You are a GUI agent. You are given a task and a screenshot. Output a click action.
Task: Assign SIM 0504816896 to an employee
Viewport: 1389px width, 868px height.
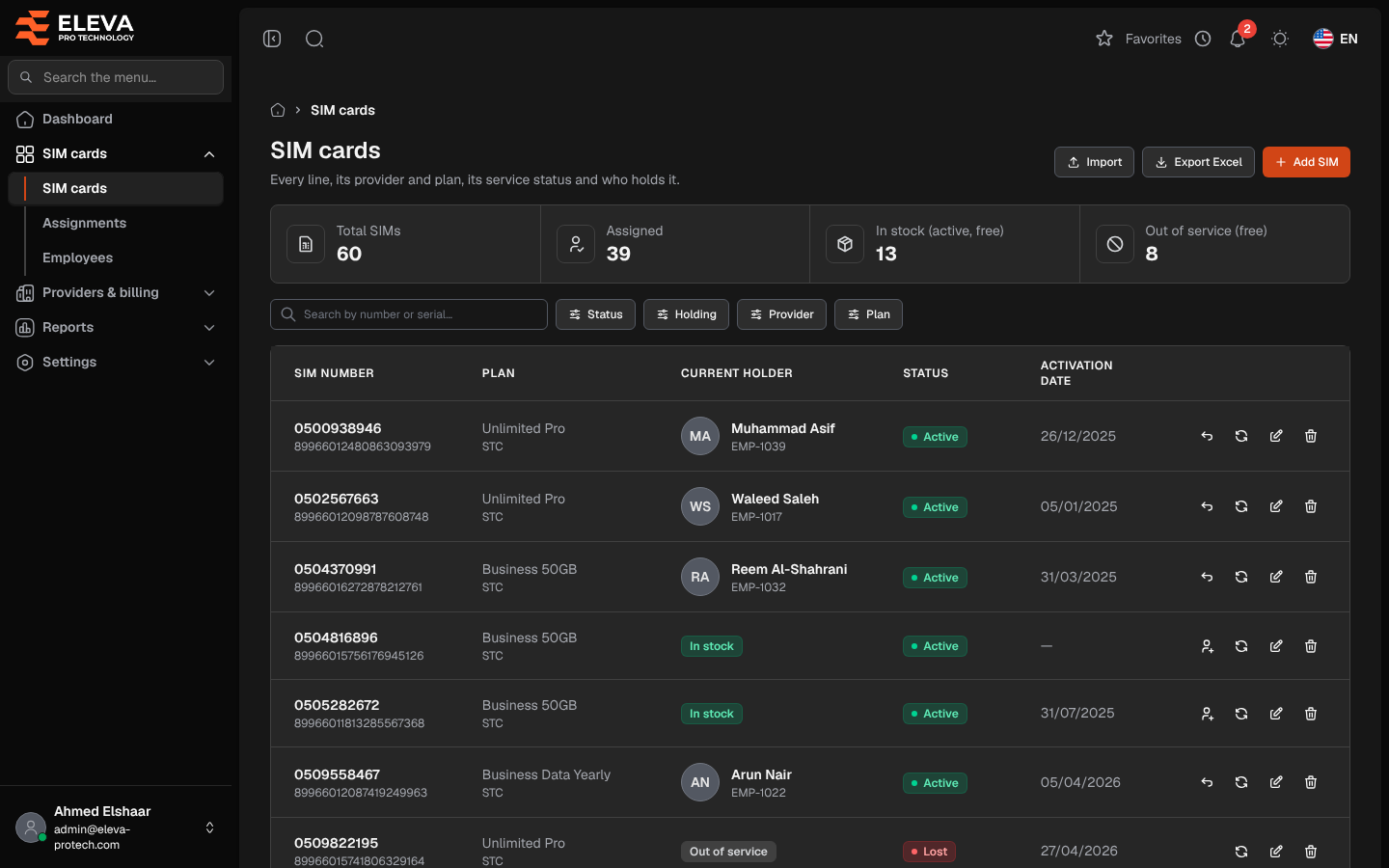coord(1207,646)
